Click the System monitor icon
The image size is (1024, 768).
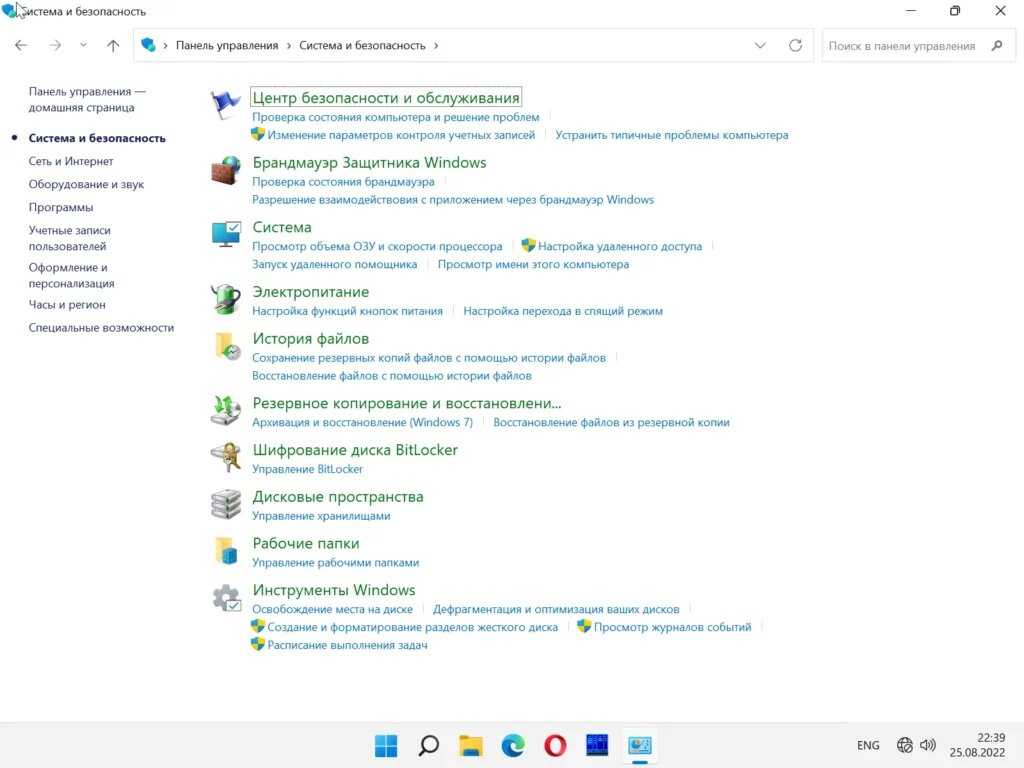[226, 235]
